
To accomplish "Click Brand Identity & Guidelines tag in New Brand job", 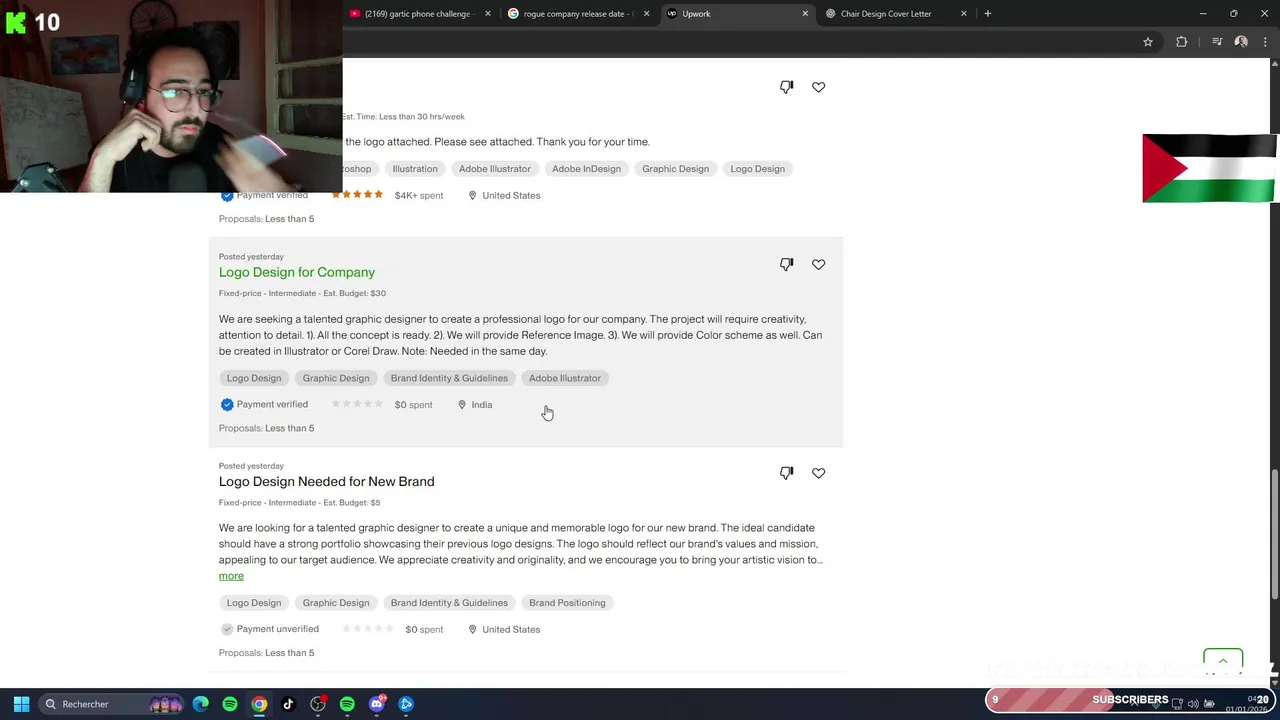I will pos(449,603).
